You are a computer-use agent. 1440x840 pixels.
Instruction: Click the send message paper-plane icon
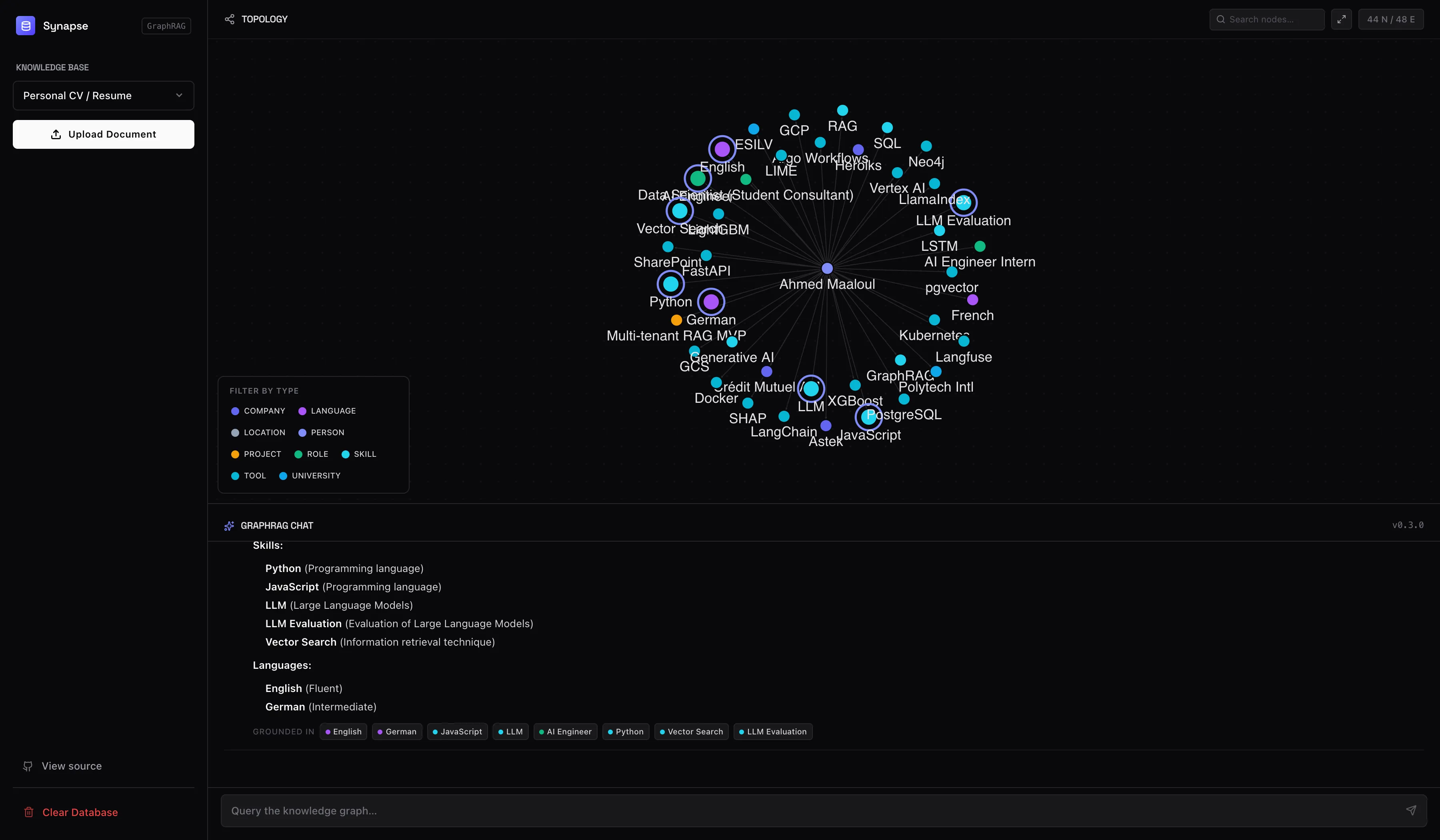click(1411, 810)
